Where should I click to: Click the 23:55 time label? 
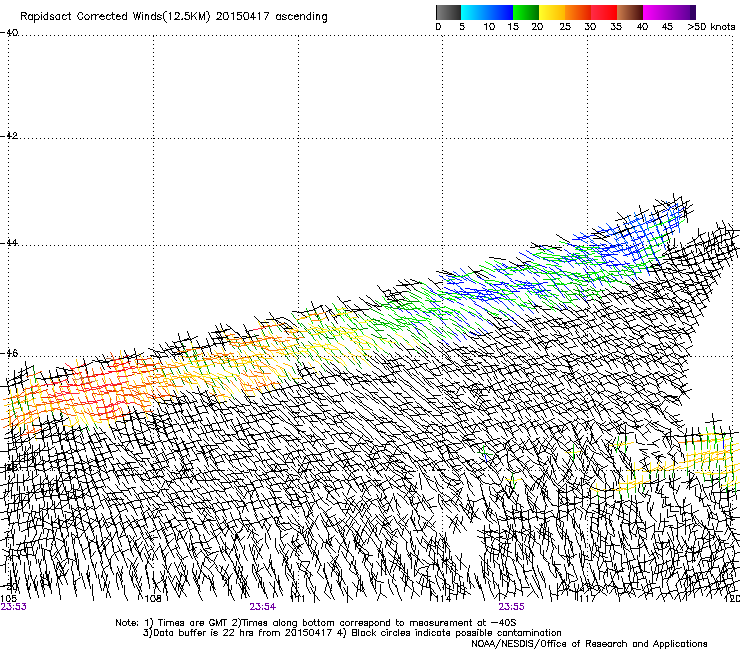(512, 607)
